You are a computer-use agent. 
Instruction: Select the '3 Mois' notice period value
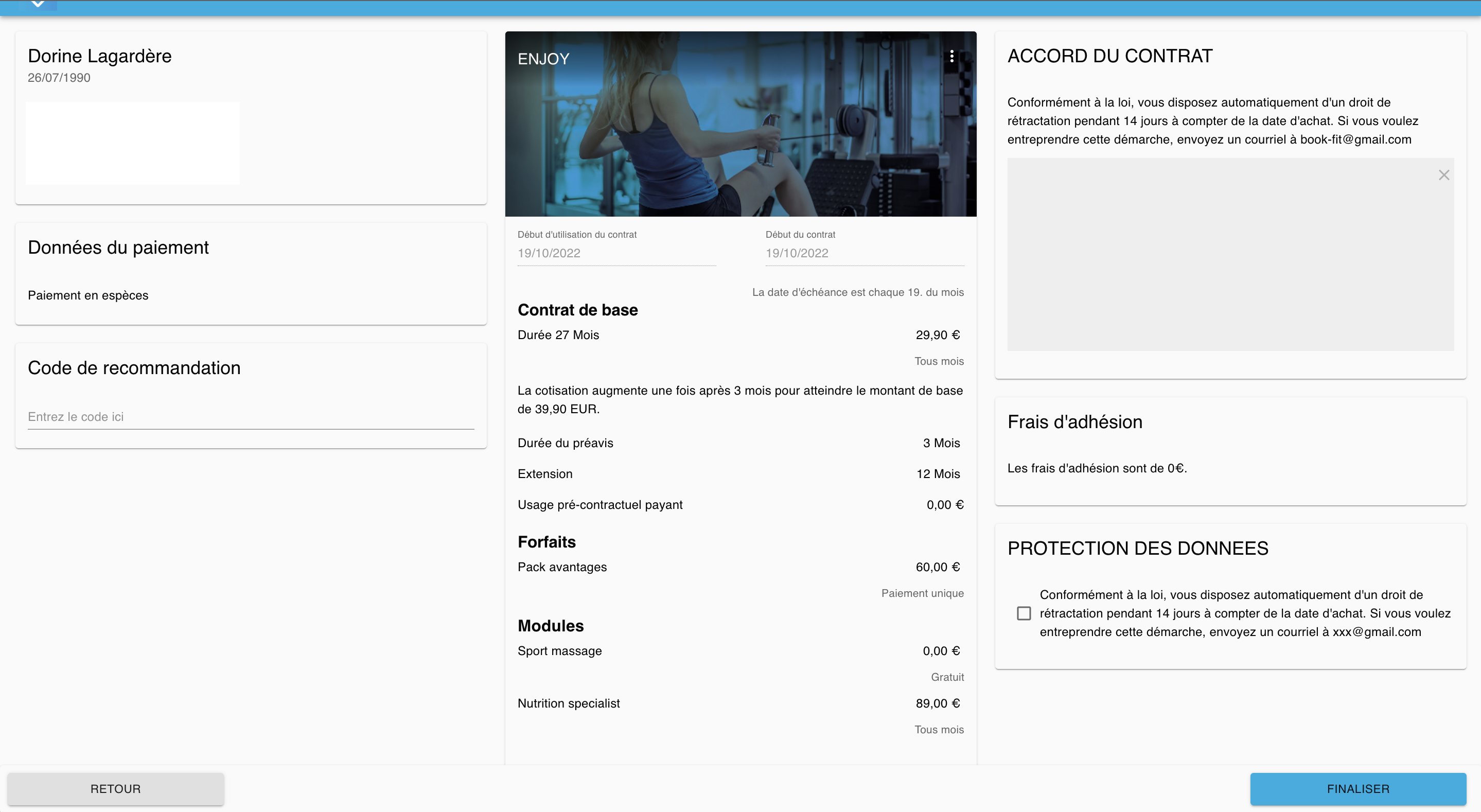pyautogui.click(x=941, y=443)
